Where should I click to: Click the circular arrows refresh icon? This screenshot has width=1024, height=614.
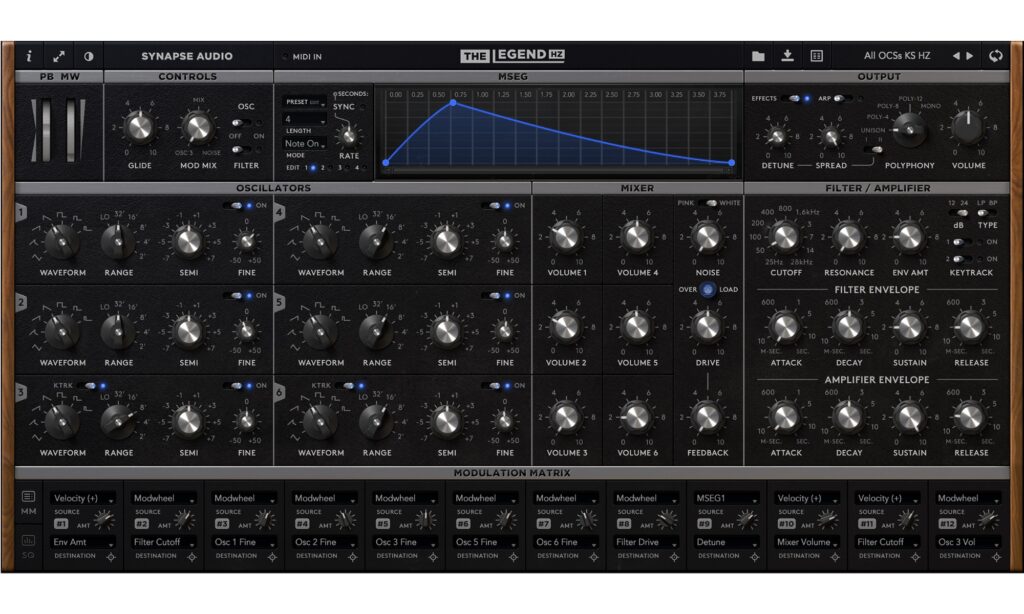[995, 56]
